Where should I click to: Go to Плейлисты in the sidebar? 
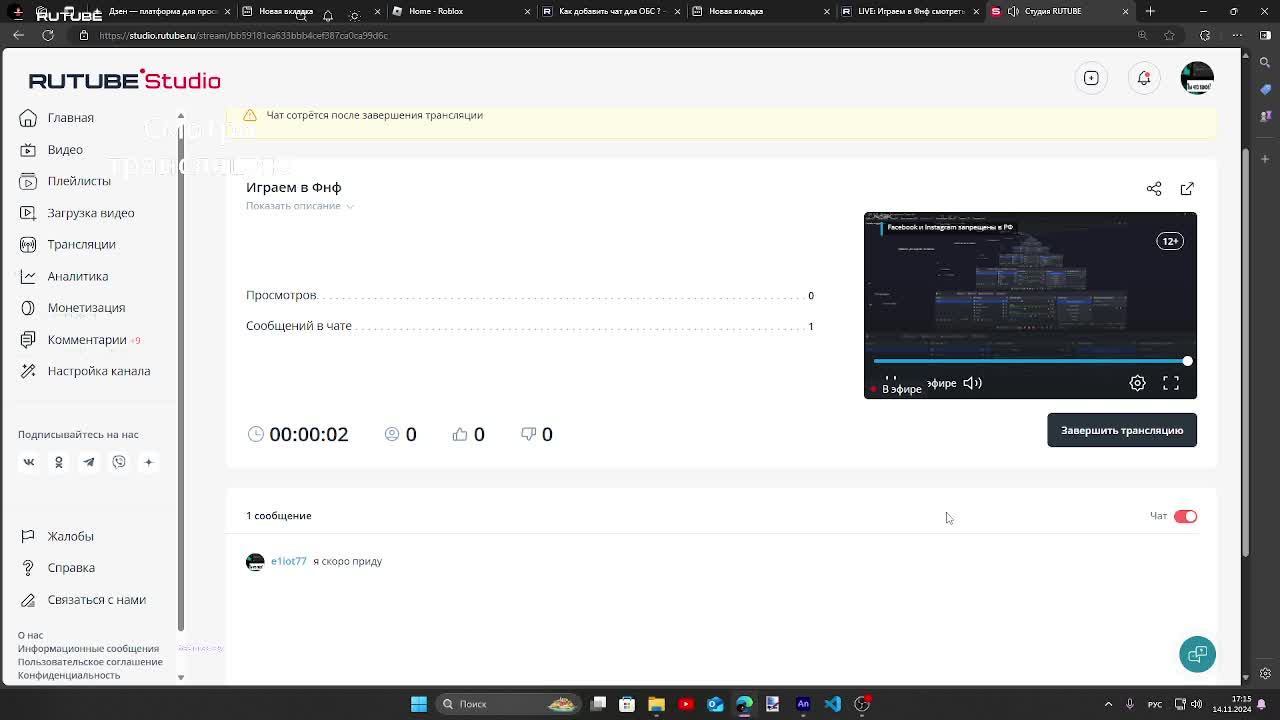(79, 181)
